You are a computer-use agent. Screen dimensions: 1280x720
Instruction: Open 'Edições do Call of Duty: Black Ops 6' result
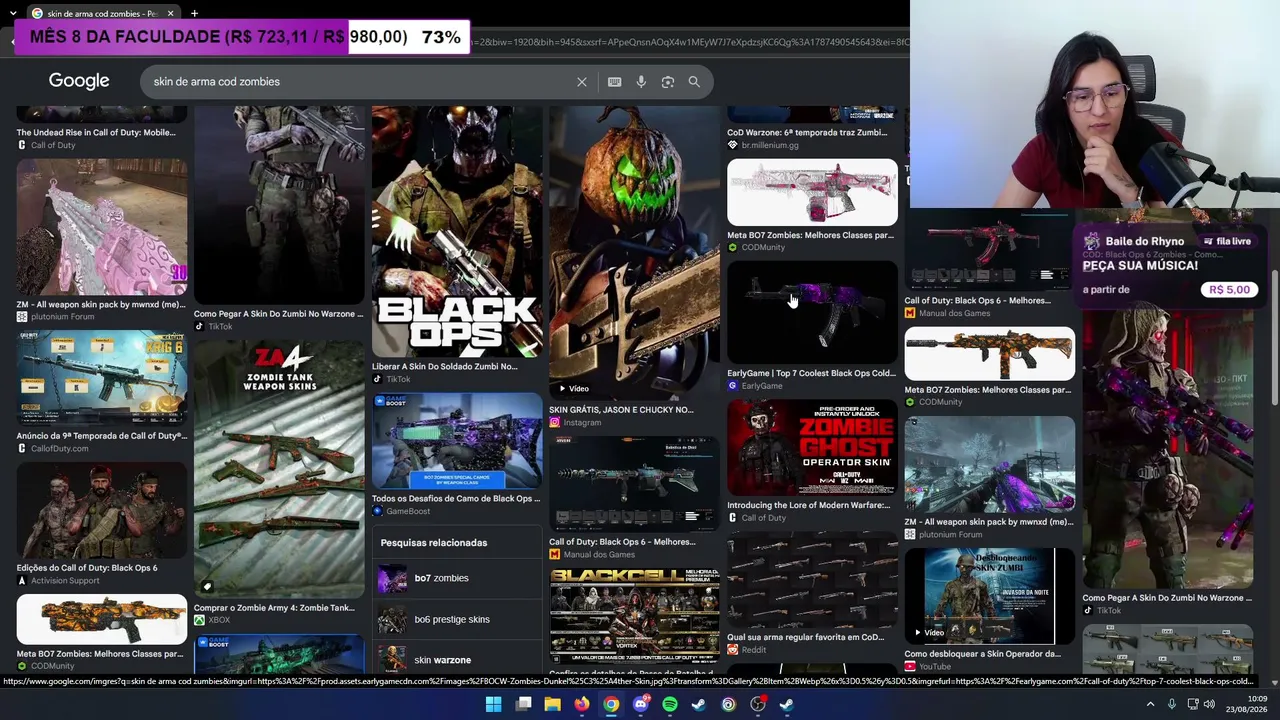click(x=87, y=568)
